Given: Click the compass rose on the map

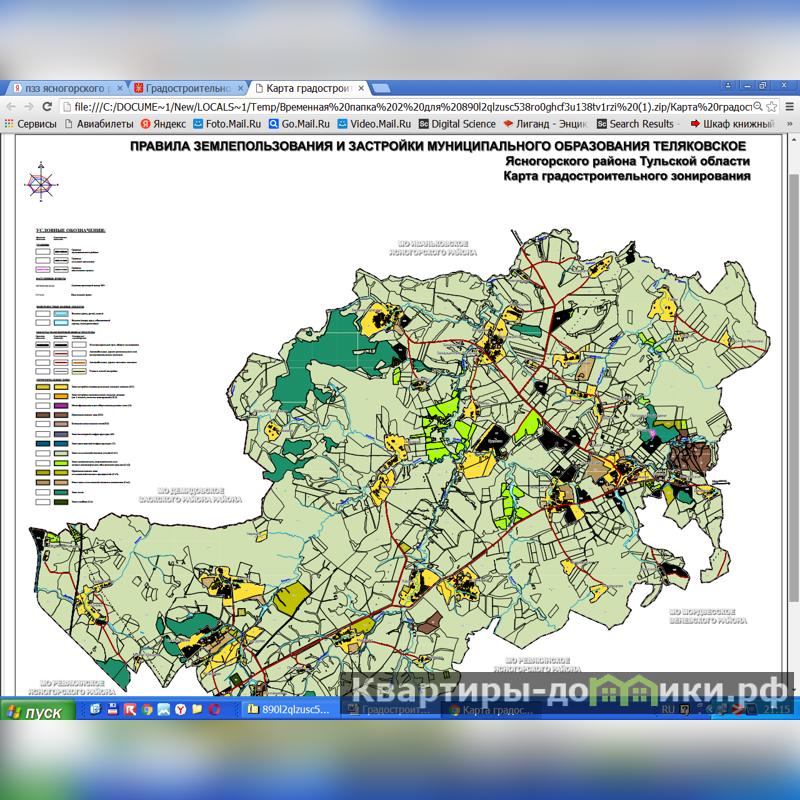Looking at the screenshot, I should 42,183.
